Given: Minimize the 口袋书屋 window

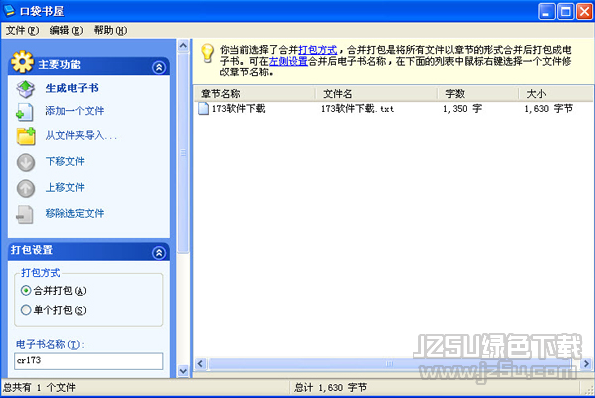Looking at the screenshot, I should (x=546, y=11).
